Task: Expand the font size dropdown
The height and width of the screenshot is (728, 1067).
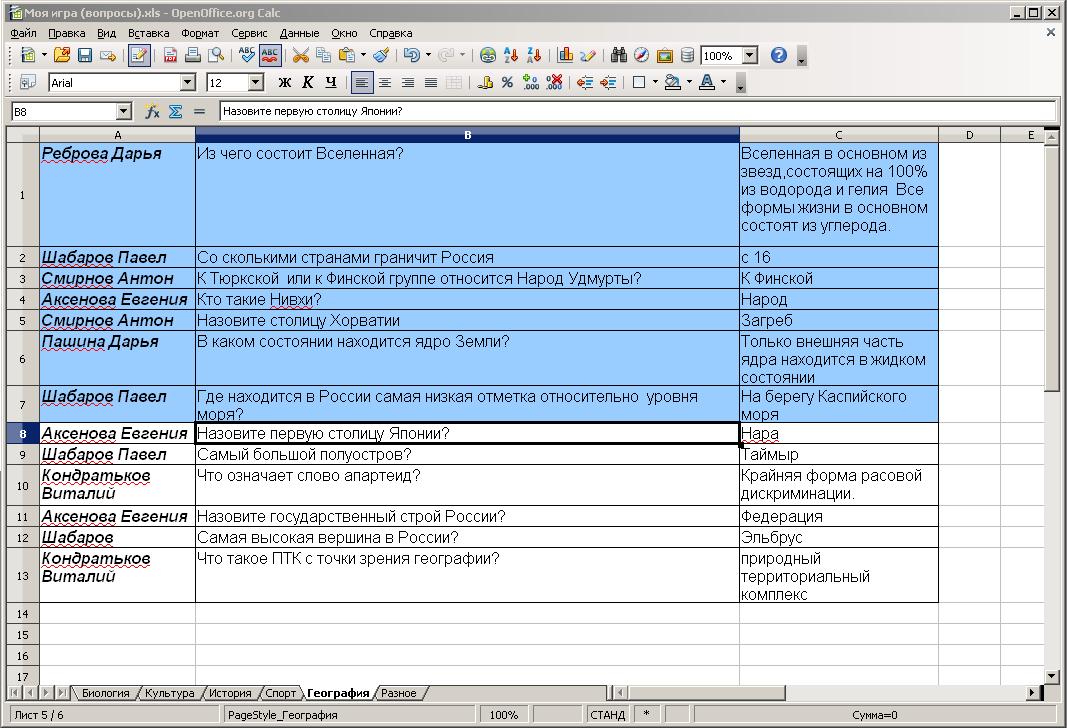Action: 256,83
